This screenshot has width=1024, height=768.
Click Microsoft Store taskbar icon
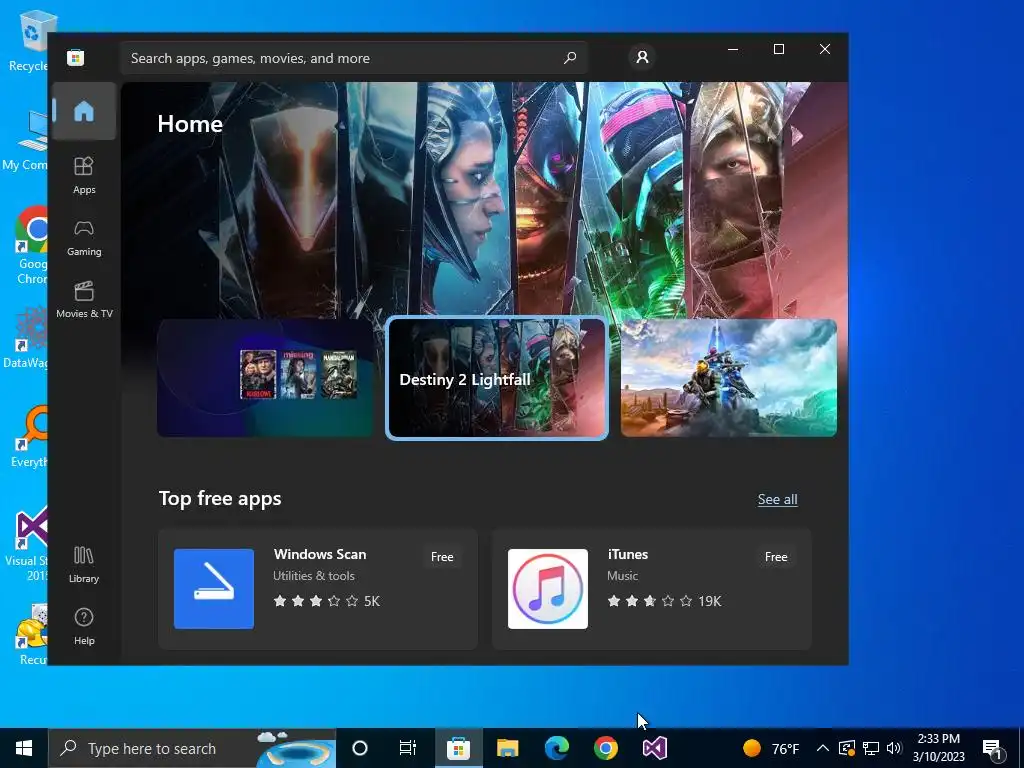[x=458, y=748]
